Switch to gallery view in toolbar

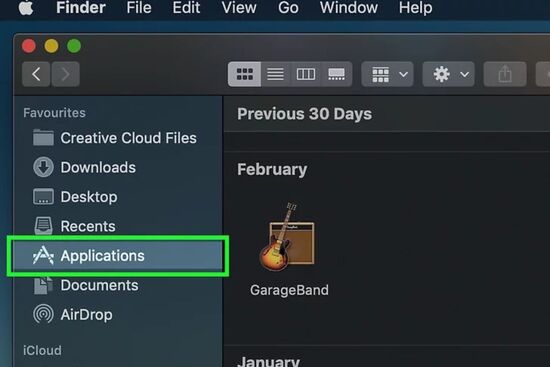point(336,74)
